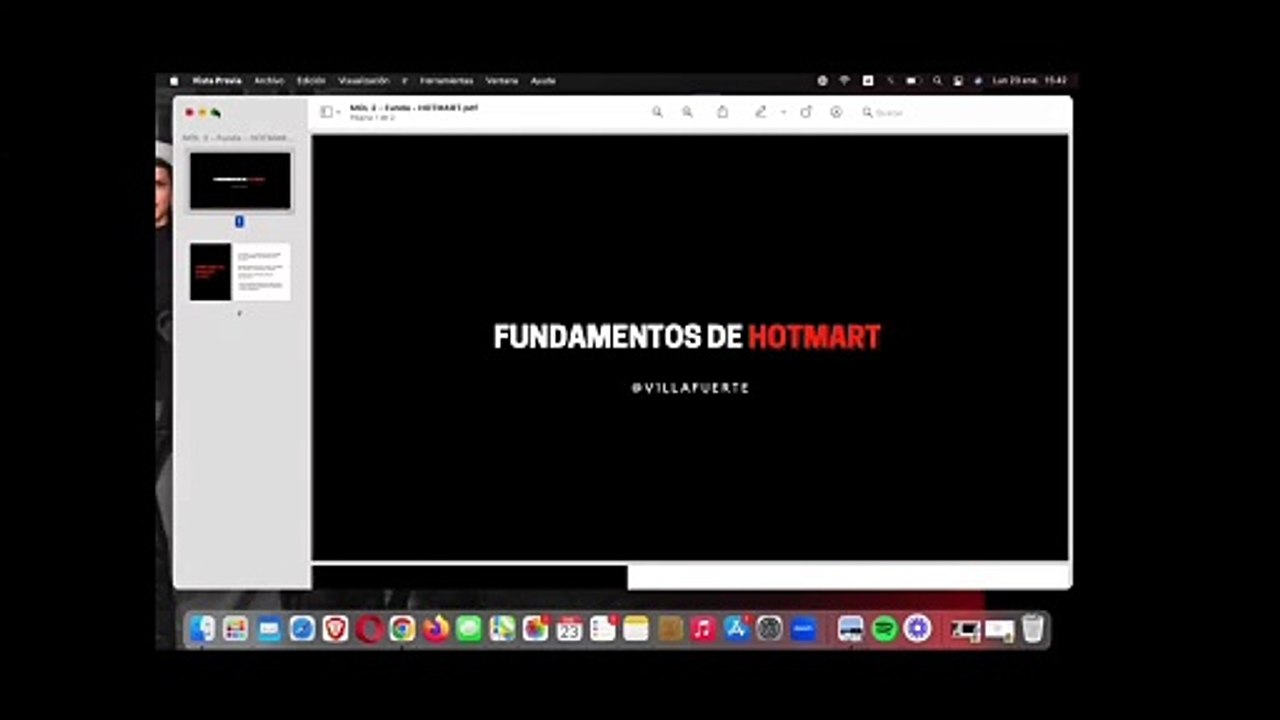Open the Vista Previa menu

pyautogui.click(x=217, y=80)
